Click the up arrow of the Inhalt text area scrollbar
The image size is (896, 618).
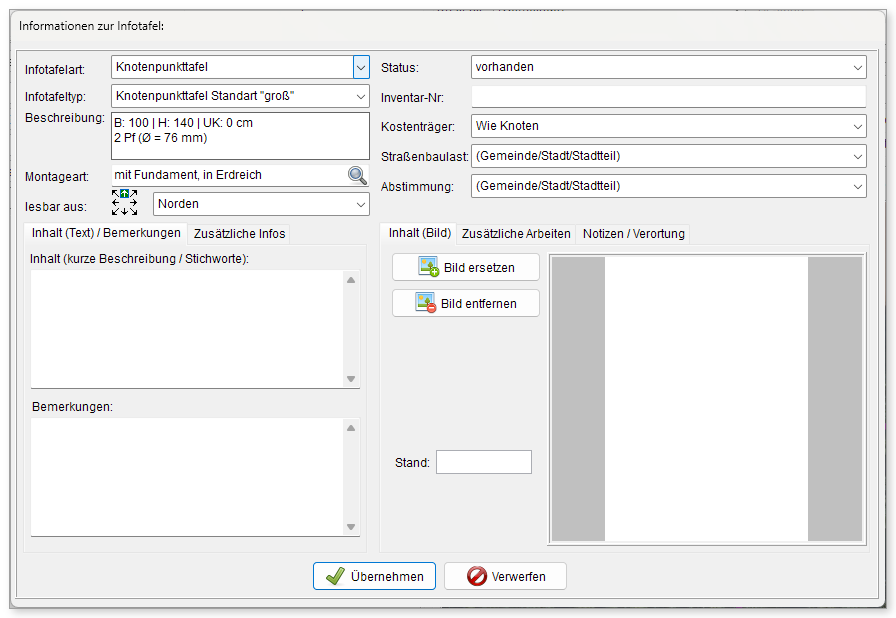click(x=351, y=280)
